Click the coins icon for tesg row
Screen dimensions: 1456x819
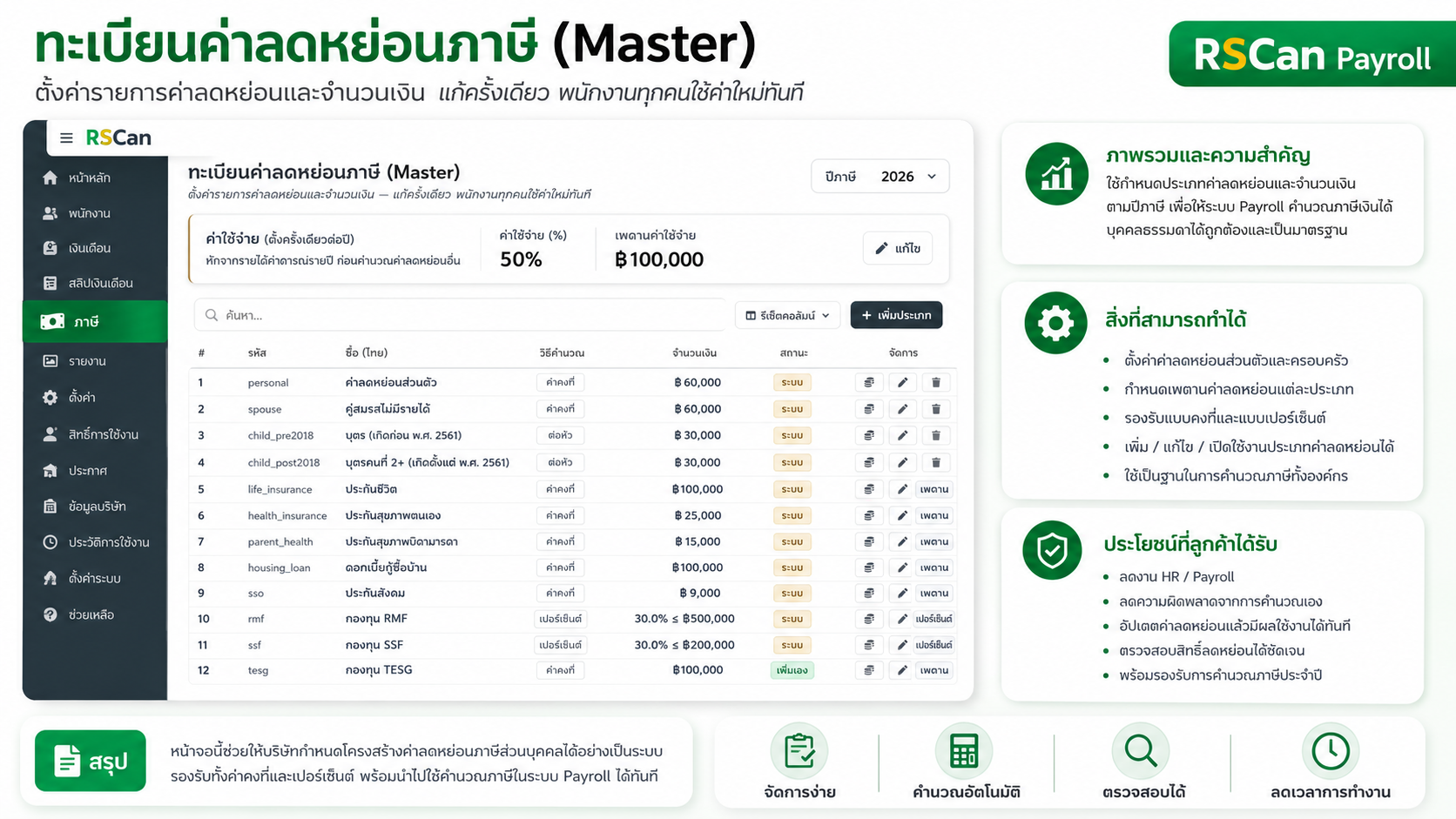click(869, 670)
